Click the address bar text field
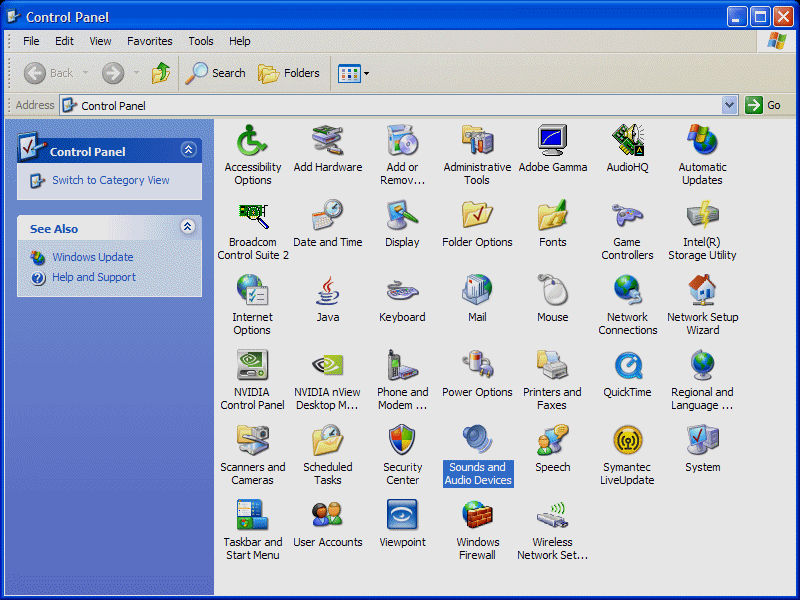The width and height of the screenshot is (800, 600). point(400,105)
